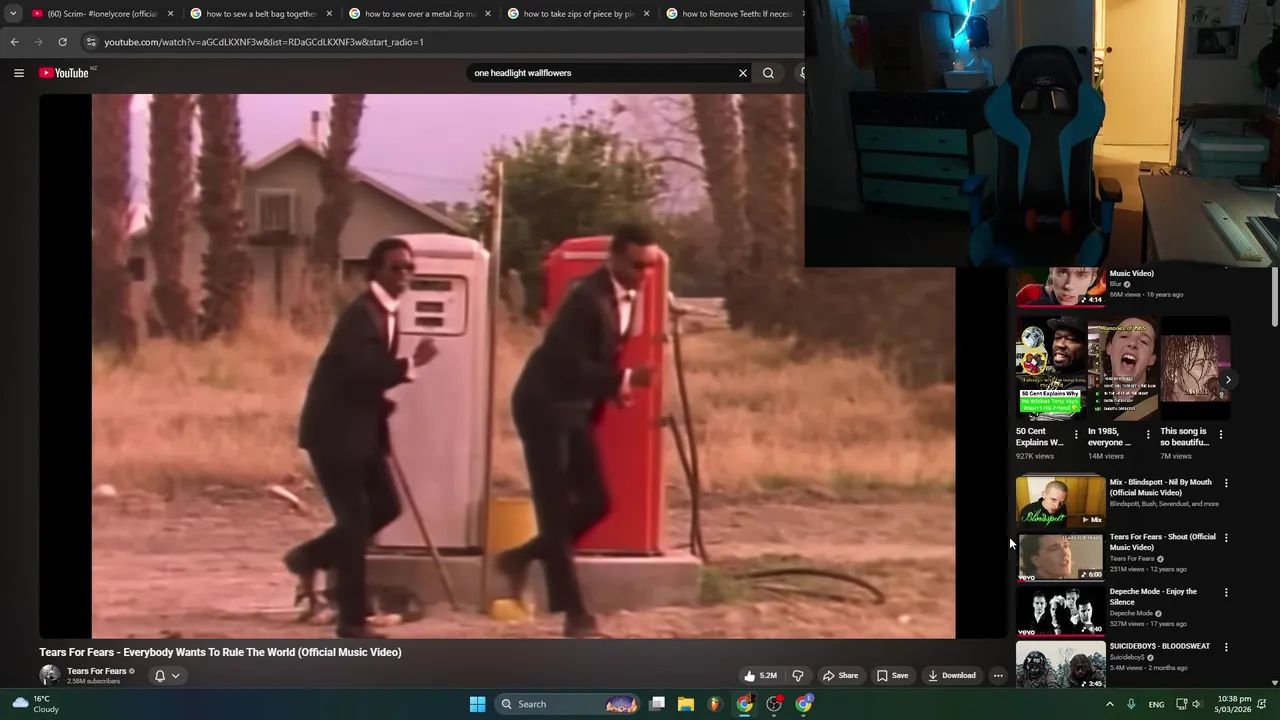Open the YouTube hamburger guide menu
This screenshot has height=720, width=1280.
(18, 73)
